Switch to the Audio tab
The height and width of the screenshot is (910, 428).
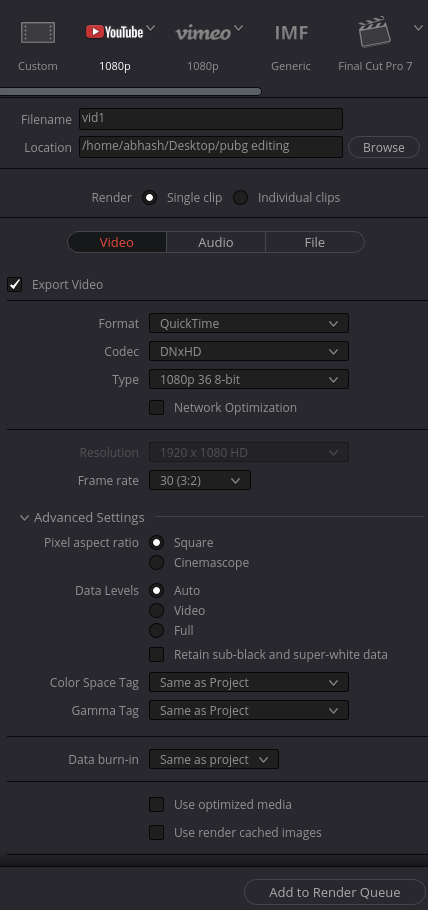215,242
